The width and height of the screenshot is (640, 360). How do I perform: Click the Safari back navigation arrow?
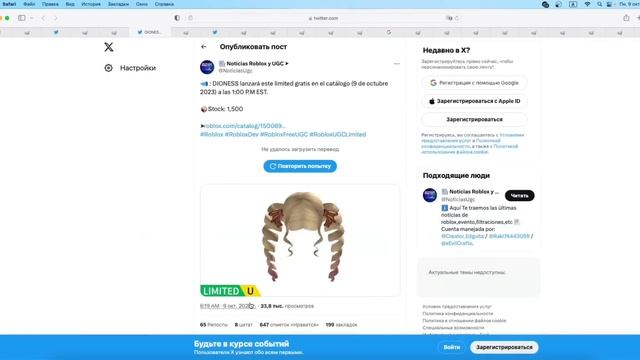pyautogui.click(x=43, y=18)
